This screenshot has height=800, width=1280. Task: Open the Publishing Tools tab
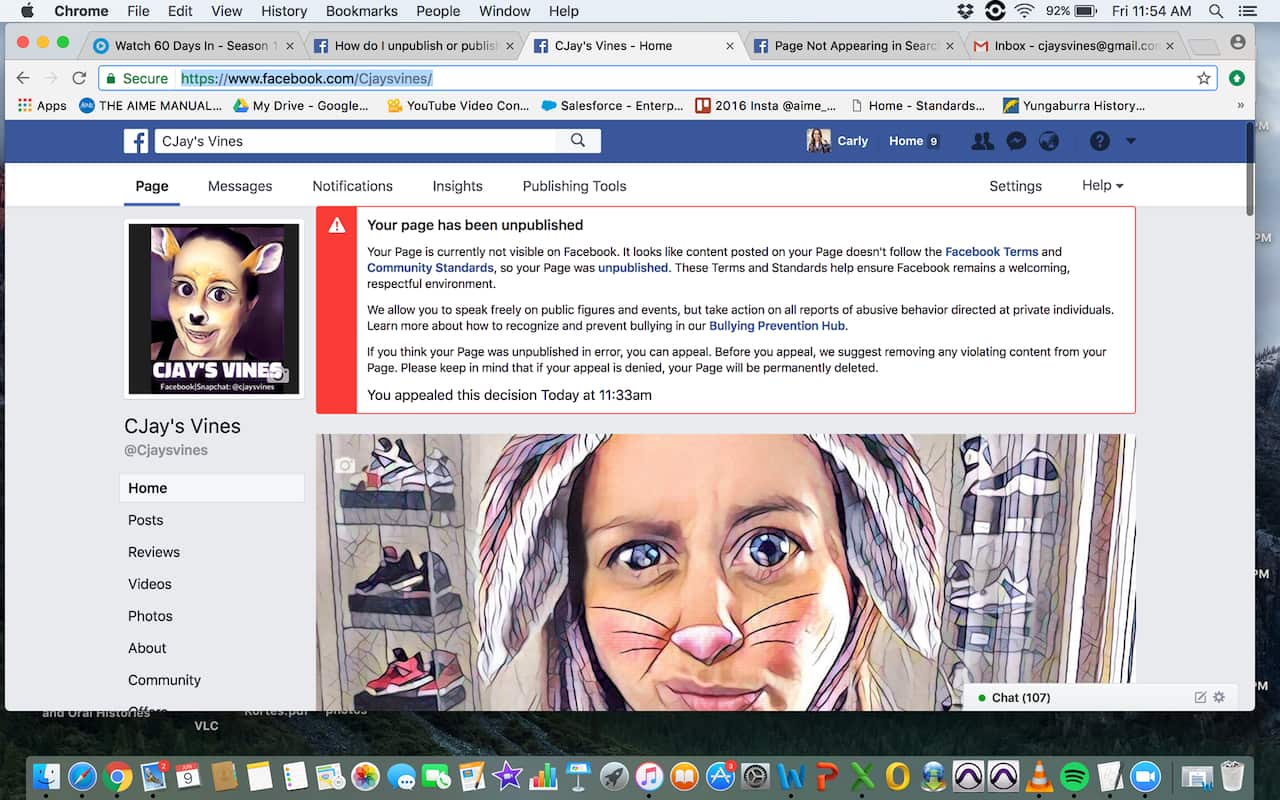pos(574,186)
